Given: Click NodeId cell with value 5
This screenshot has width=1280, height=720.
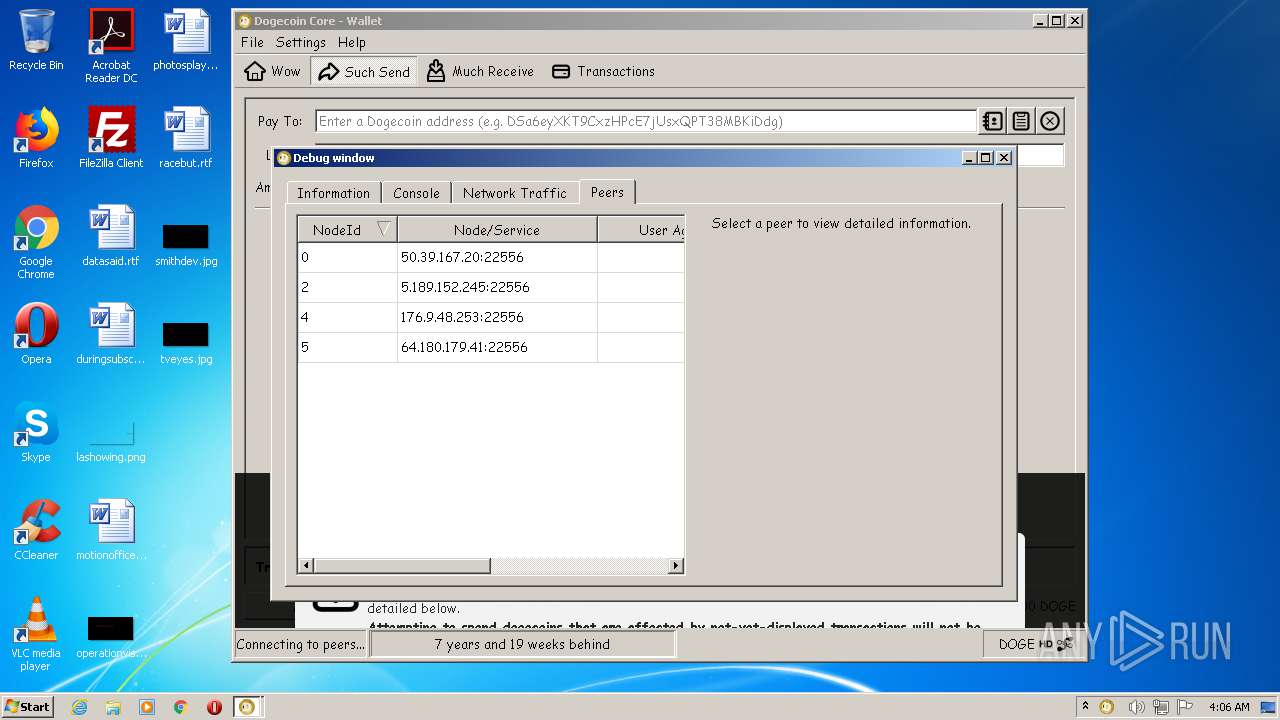Looking at the screenshot, I should [x=347, y=347].
